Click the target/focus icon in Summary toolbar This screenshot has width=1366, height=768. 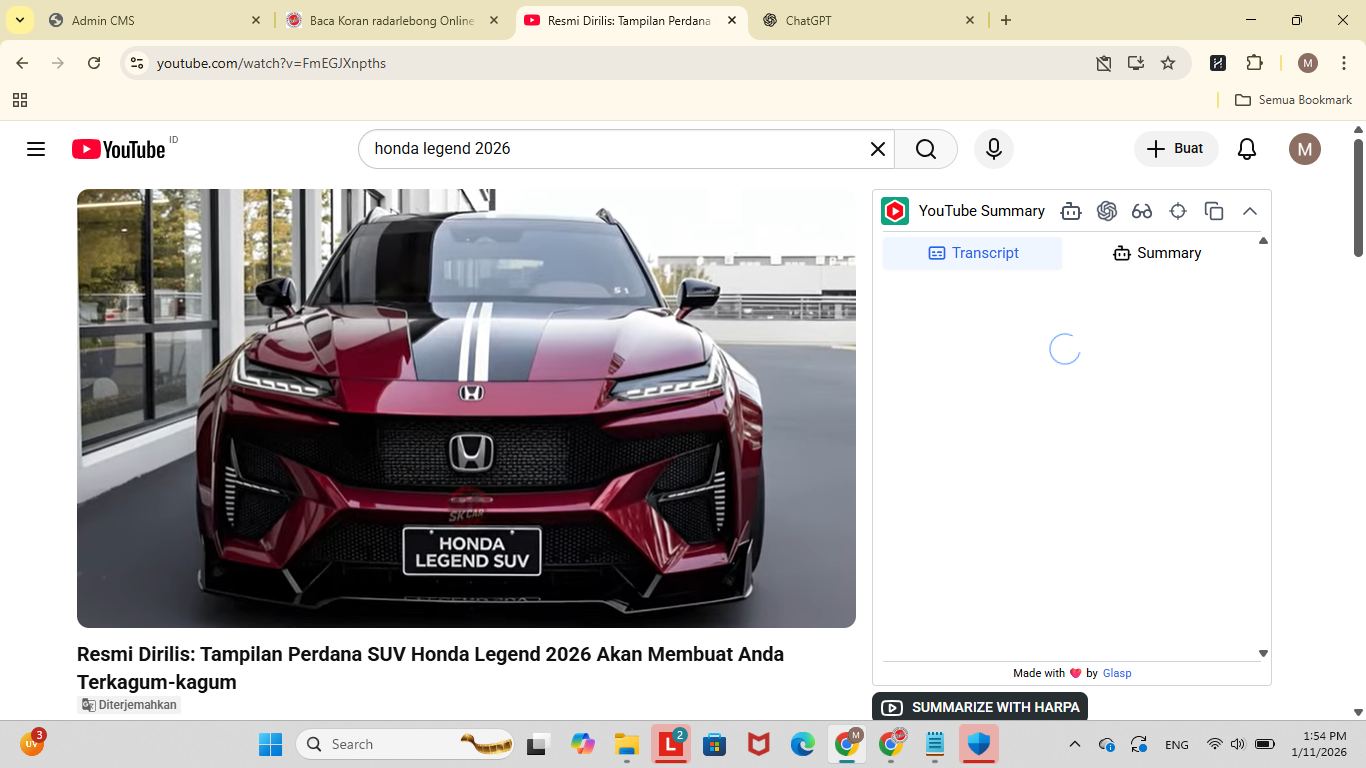1178,211
